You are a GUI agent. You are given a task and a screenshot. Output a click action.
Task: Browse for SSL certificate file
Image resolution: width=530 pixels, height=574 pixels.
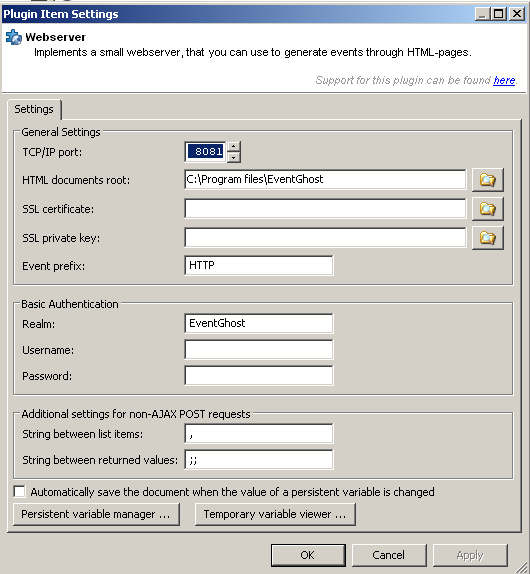(x=488, y=209)
